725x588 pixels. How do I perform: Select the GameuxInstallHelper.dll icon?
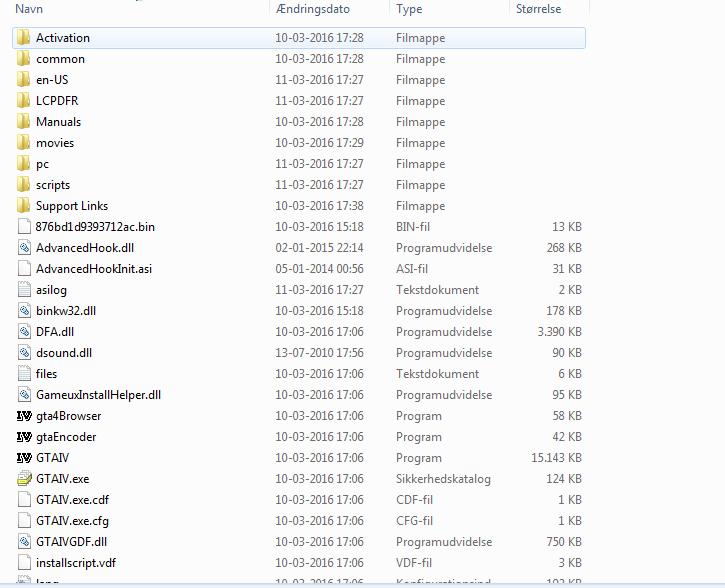click(x=24, y=395)
